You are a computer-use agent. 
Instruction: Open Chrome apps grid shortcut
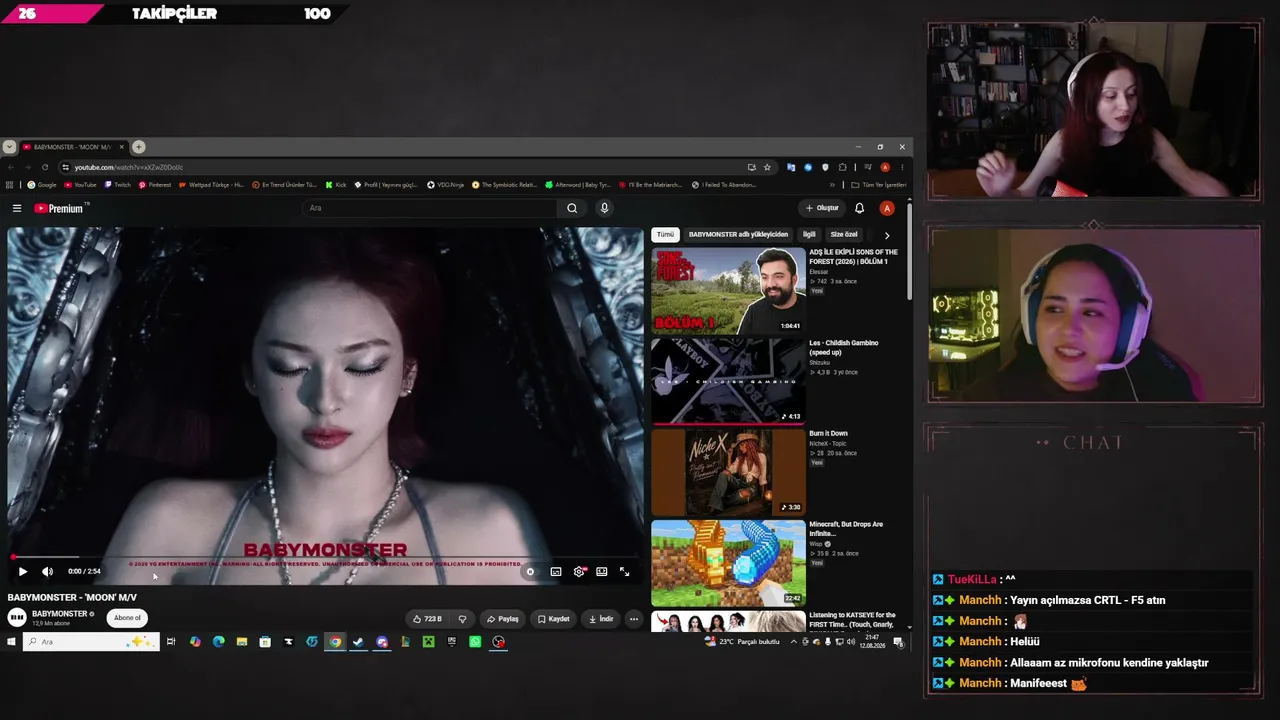(x=10, y=185)
